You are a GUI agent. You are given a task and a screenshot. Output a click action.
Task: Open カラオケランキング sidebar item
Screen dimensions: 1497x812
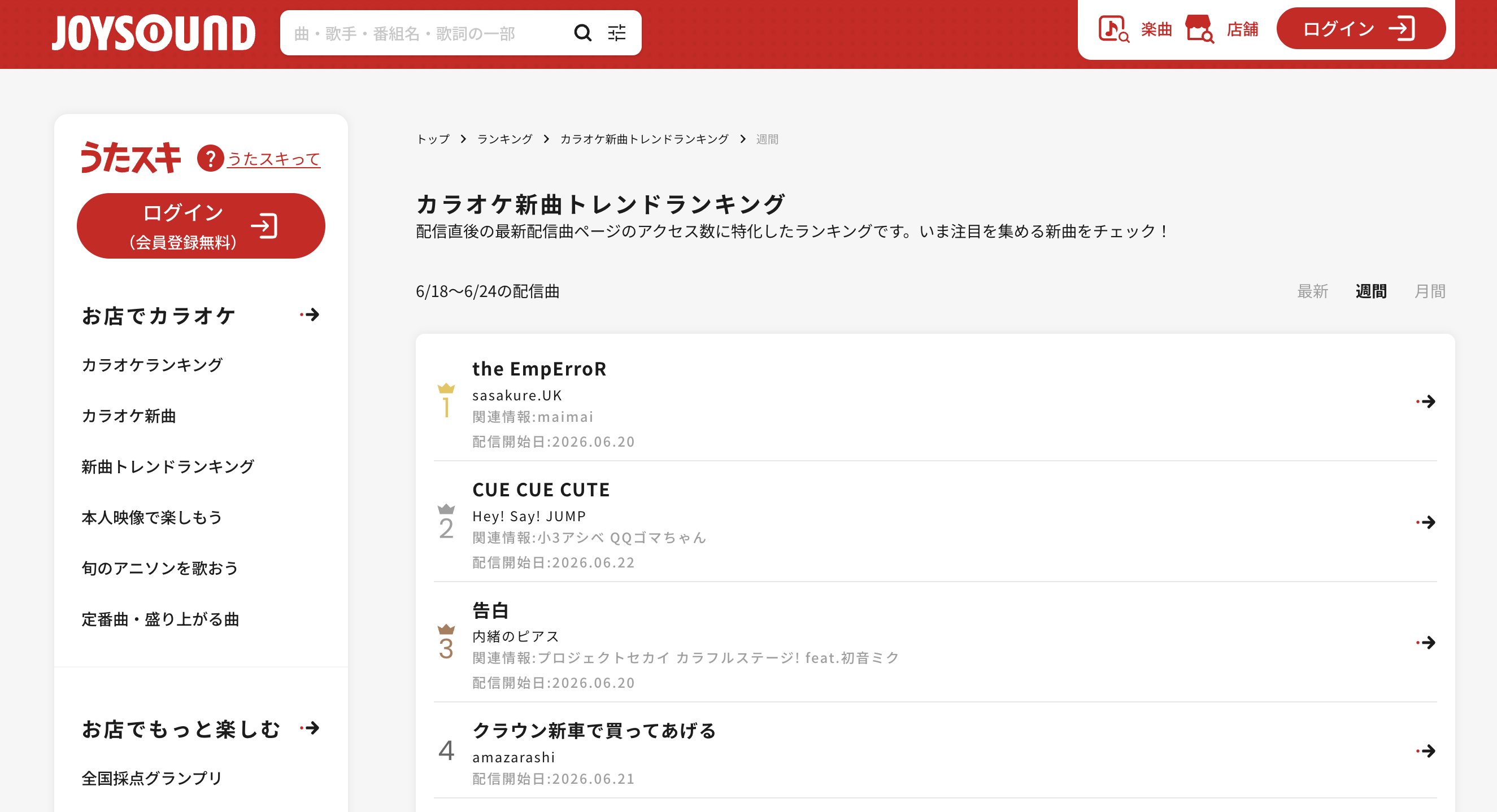(153, 365)
